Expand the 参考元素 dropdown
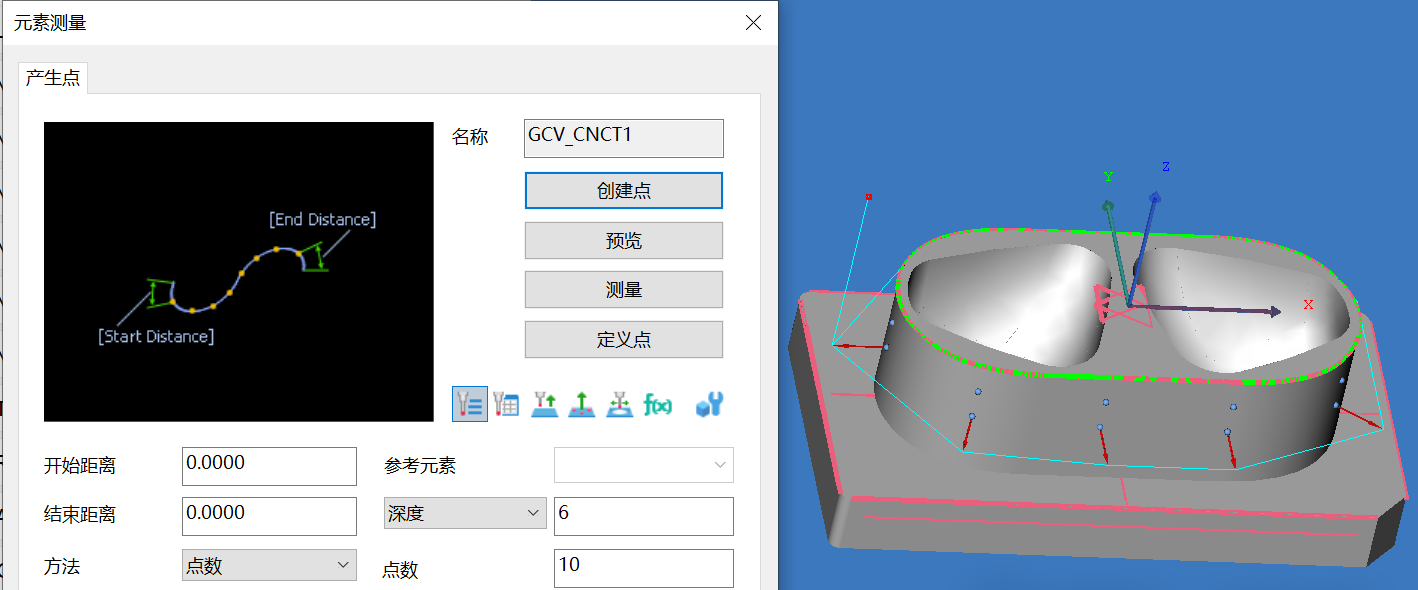The height and width of the screenshot is (590, 1418). pyautogui.click(x=643, y=465)
